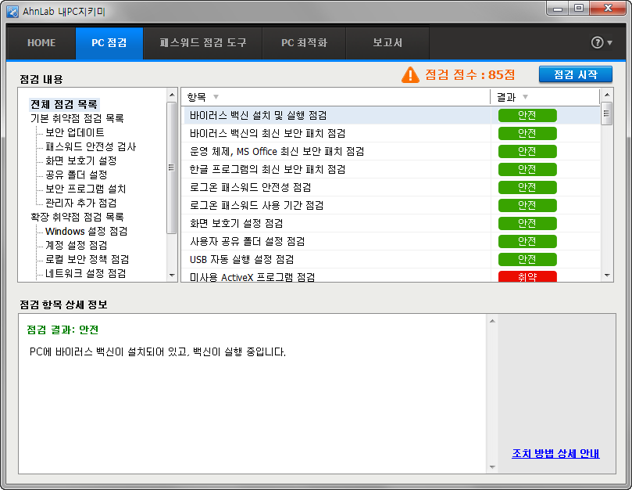Viewport: 632px width, 490px height.
Task: Click scroll-down arrow of the results list
Action: pos(606,274)
